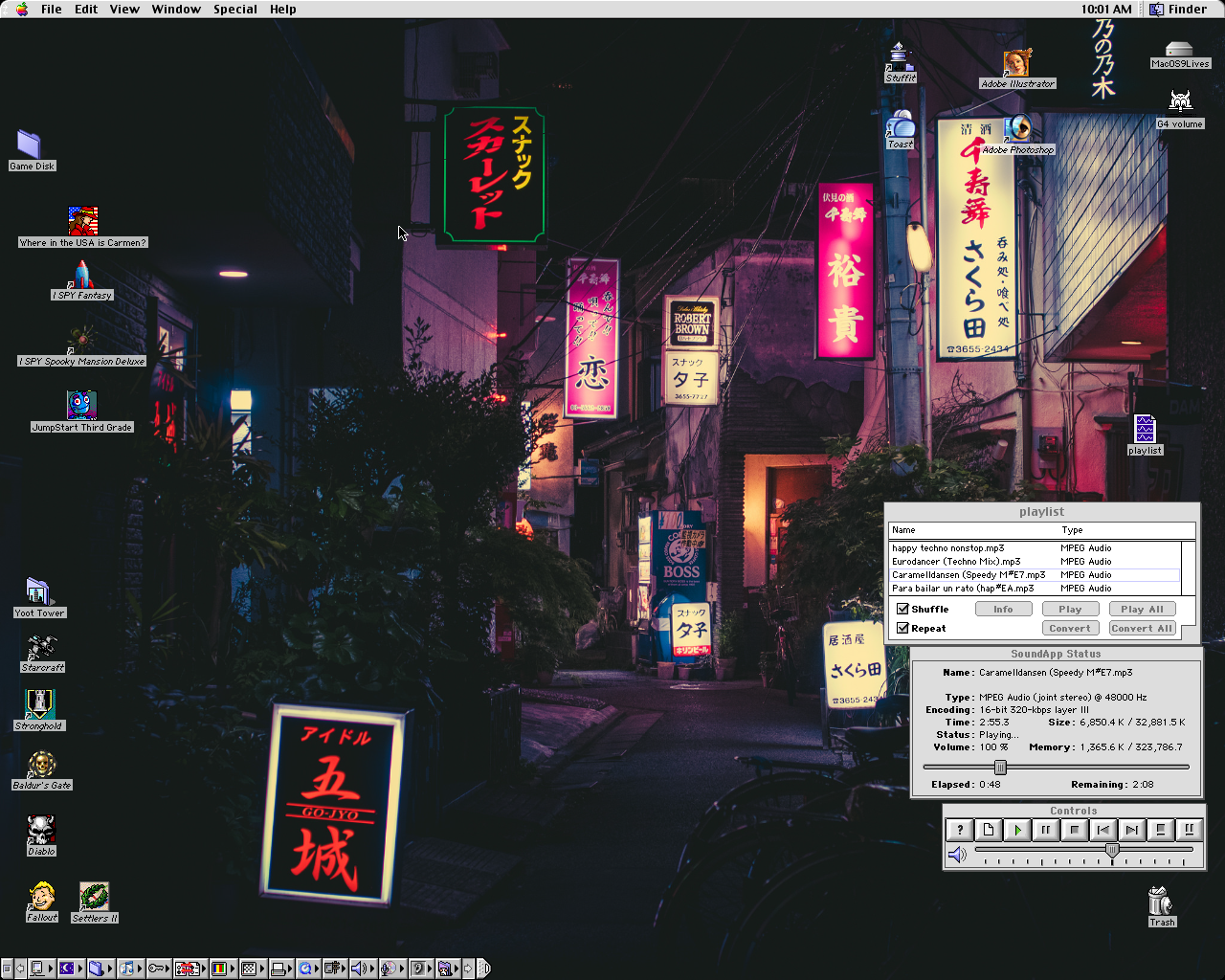Select the Yoot Tower icon

click(x=39, y=598)
